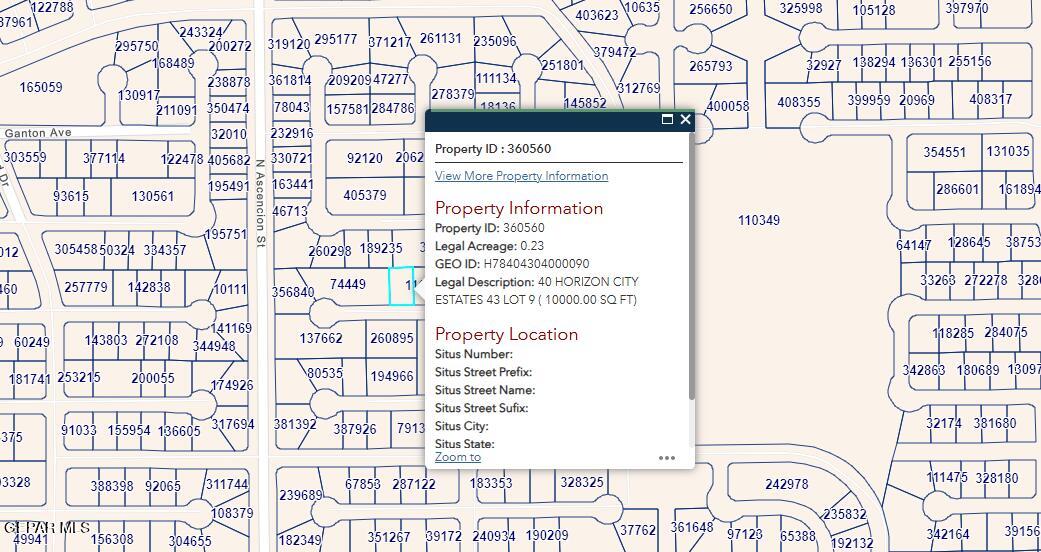Select parcel 408355 on the map
Viewport: 1041px width, 552px height.
coord(799,103)
